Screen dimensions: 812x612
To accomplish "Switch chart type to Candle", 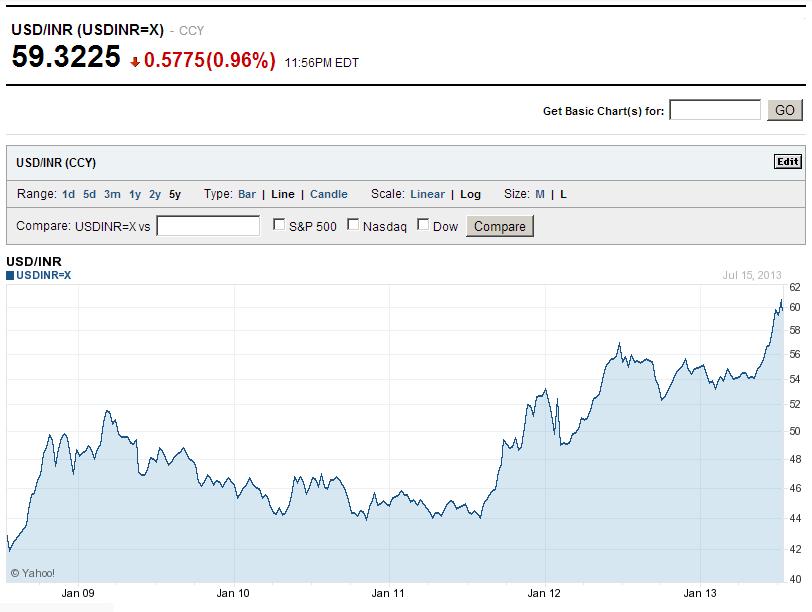I will [x=329, y=194].
